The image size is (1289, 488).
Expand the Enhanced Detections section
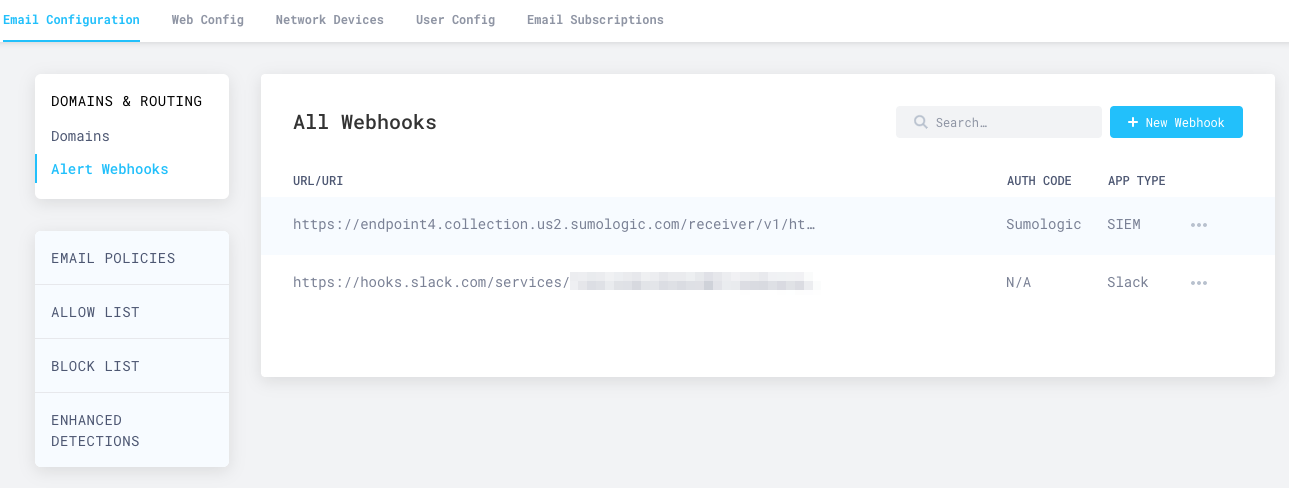[x=95, y=430]
